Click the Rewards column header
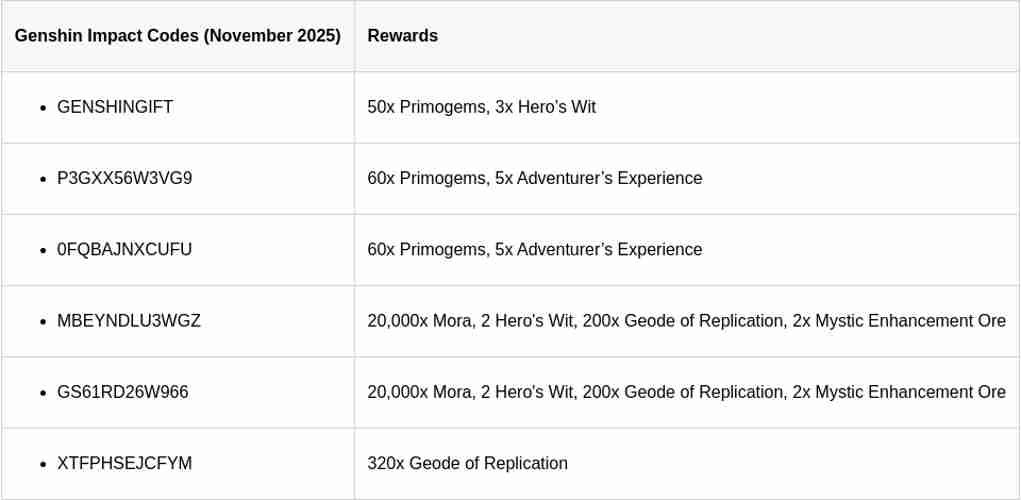This screenshot has width=1021, height=500. click(x=402, y=36)
